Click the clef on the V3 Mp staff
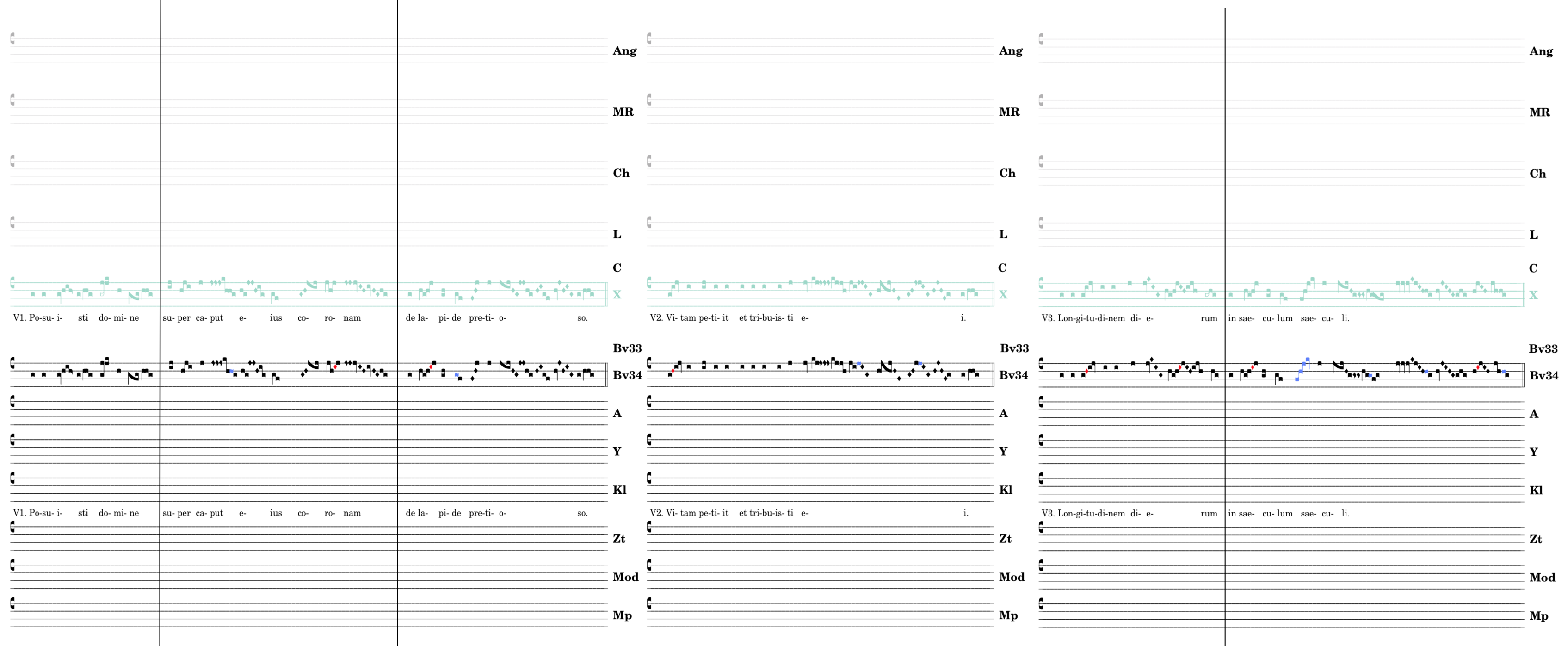The width and height of the screenshot is (1568, 646). pos(1042,603)
